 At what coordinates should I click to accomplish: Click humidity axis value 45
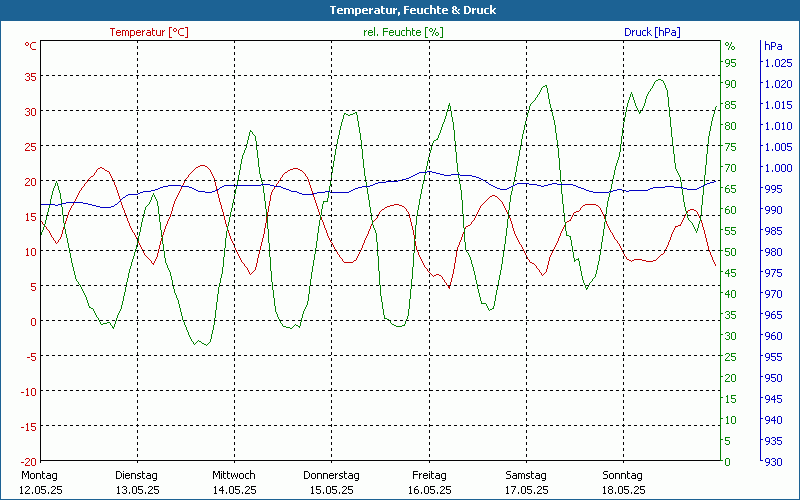731,273
